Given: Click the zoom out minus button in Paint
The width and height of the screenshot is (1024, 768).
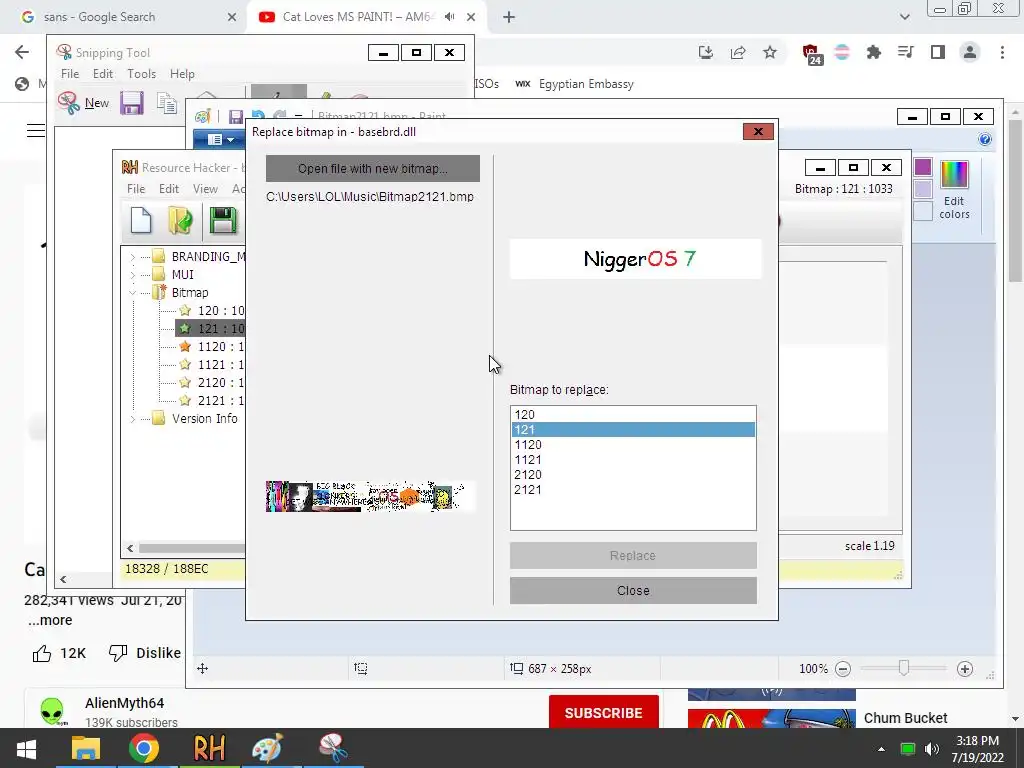Looking at the screenshot, I should (843, 669).
